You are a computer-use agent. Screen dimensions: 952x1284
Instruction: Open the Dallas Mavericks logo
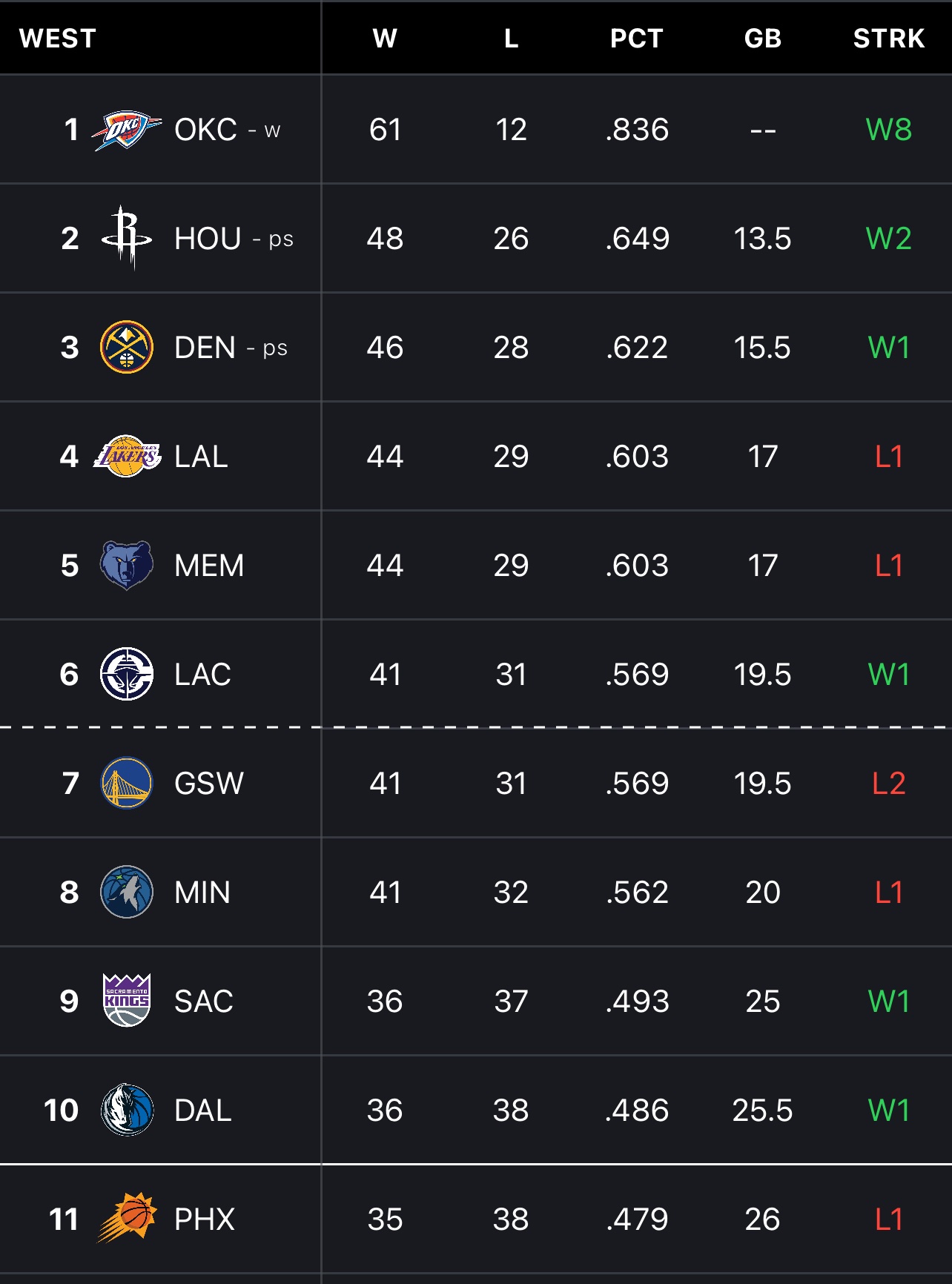pyautogui.click(x=127, y=1110)
